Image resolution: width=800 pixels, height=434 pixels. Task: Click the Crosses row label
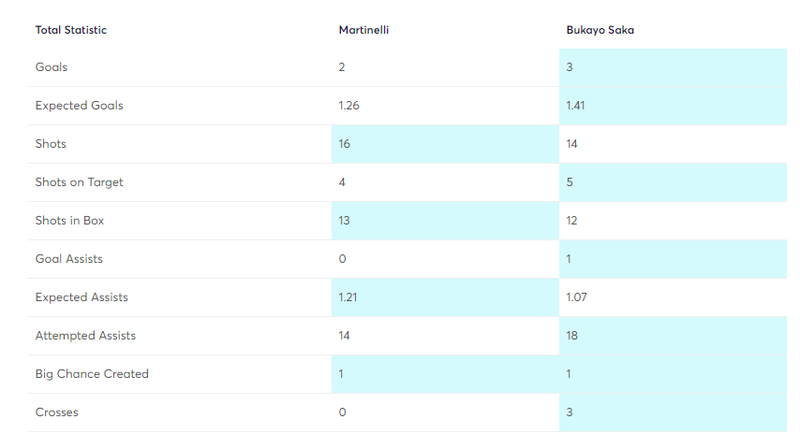pos(57,412)
